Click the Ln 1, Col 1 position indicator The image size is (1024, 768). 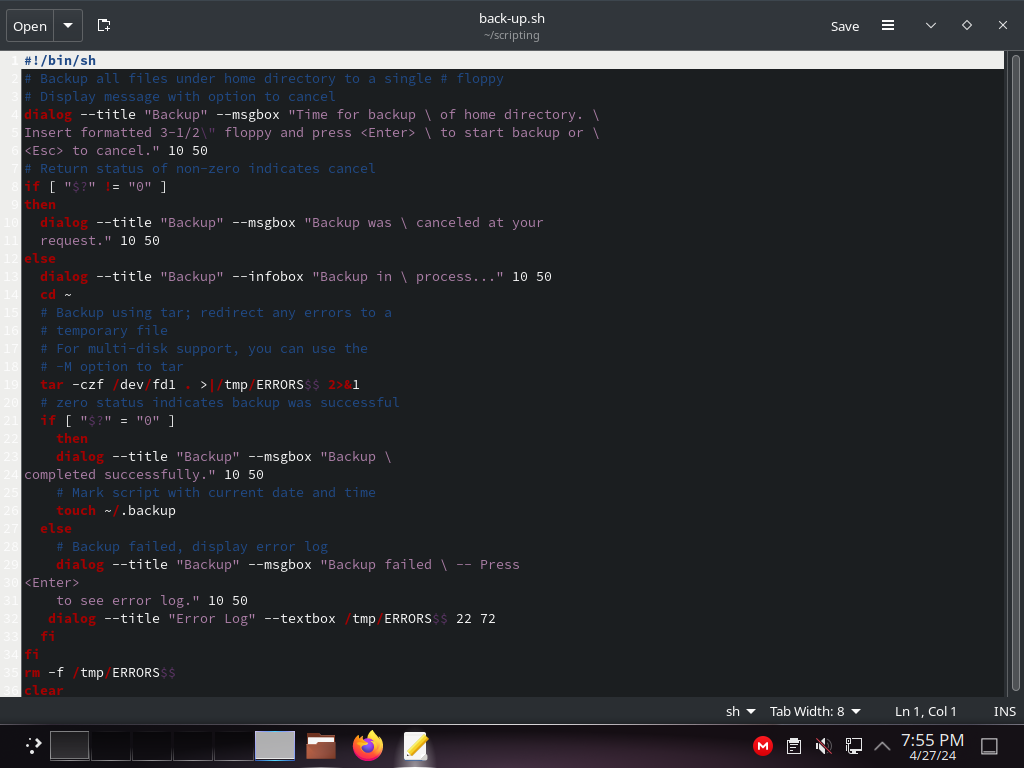925,711
